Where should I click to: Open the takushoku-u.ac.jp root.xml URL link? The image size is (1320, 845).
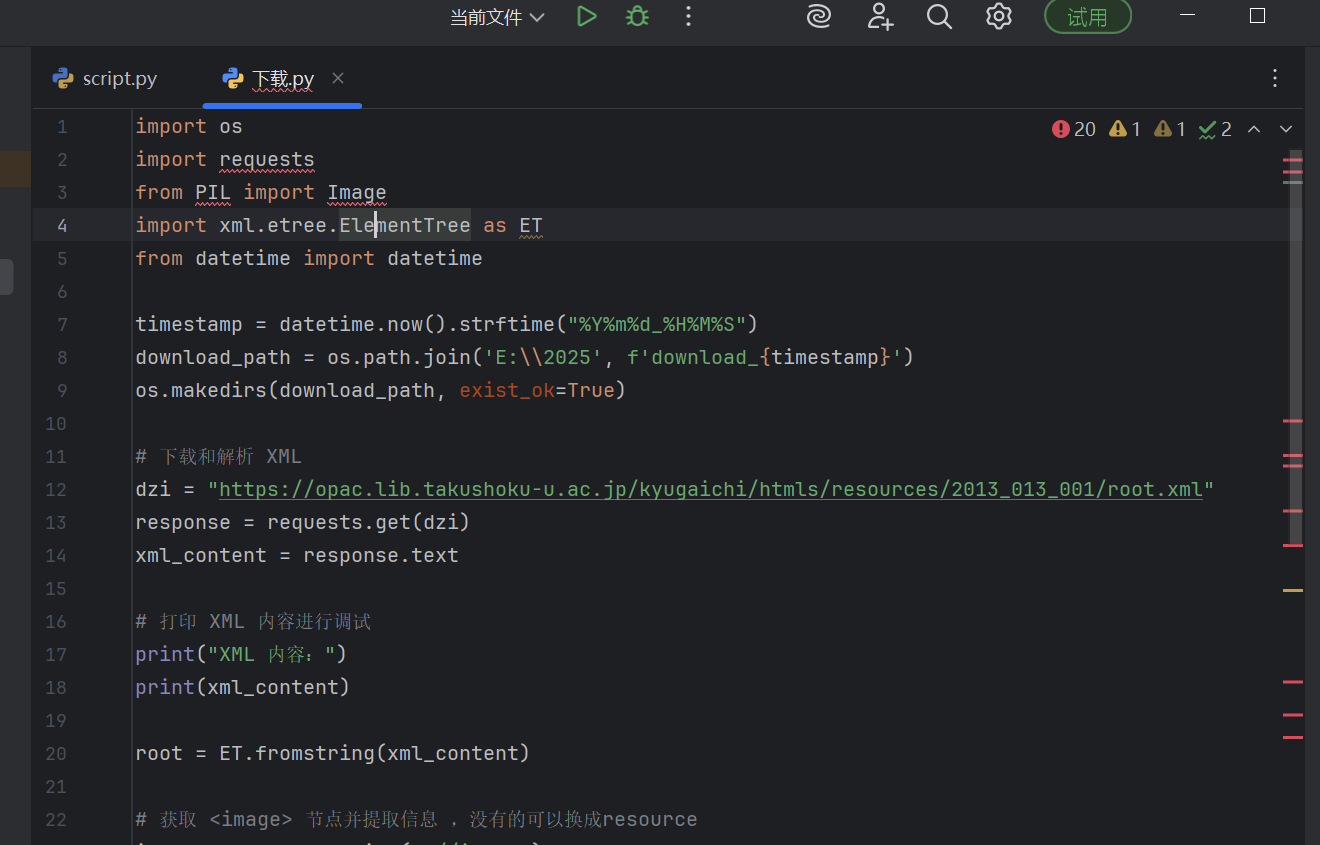pyautogui.click(x=710, y=489)
